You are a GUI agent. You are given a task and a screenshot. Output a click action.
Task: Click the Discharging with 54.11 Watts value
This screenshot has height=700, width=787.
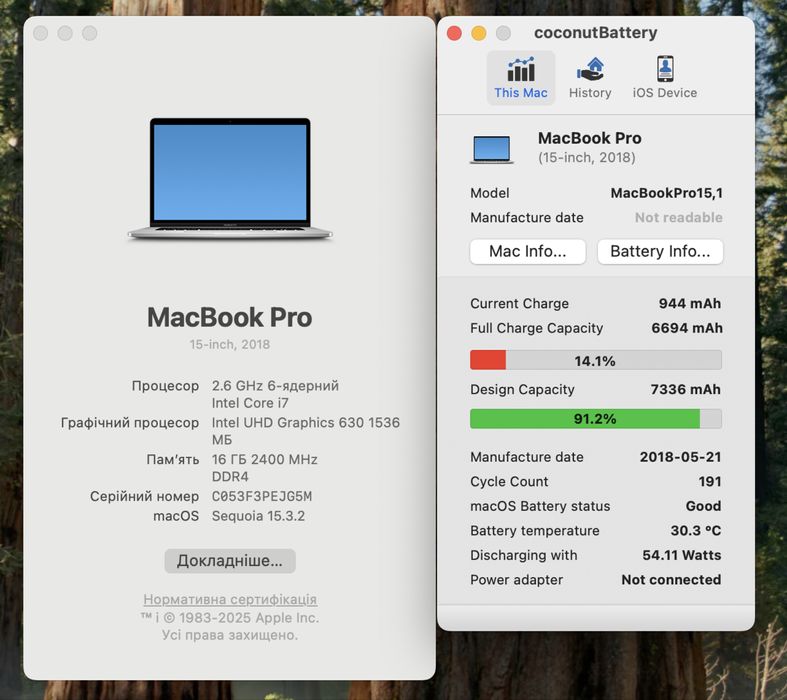pyautogui.click(x=682, y=555)
